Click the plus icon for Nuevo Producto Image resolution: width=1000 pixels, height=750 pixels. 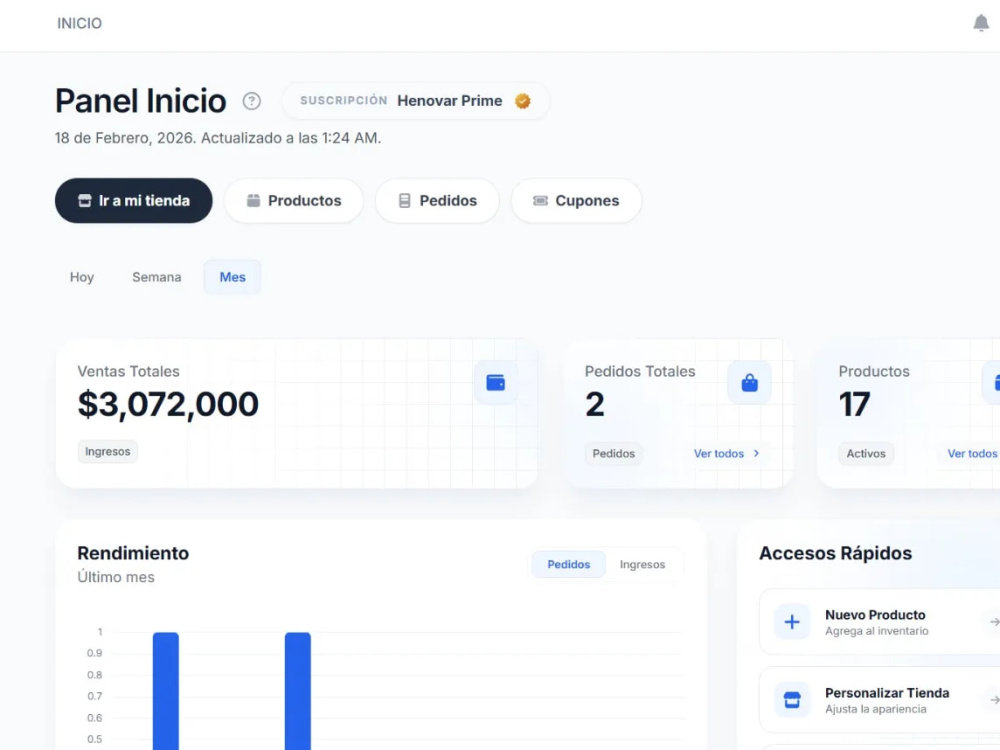pos(791,622)
